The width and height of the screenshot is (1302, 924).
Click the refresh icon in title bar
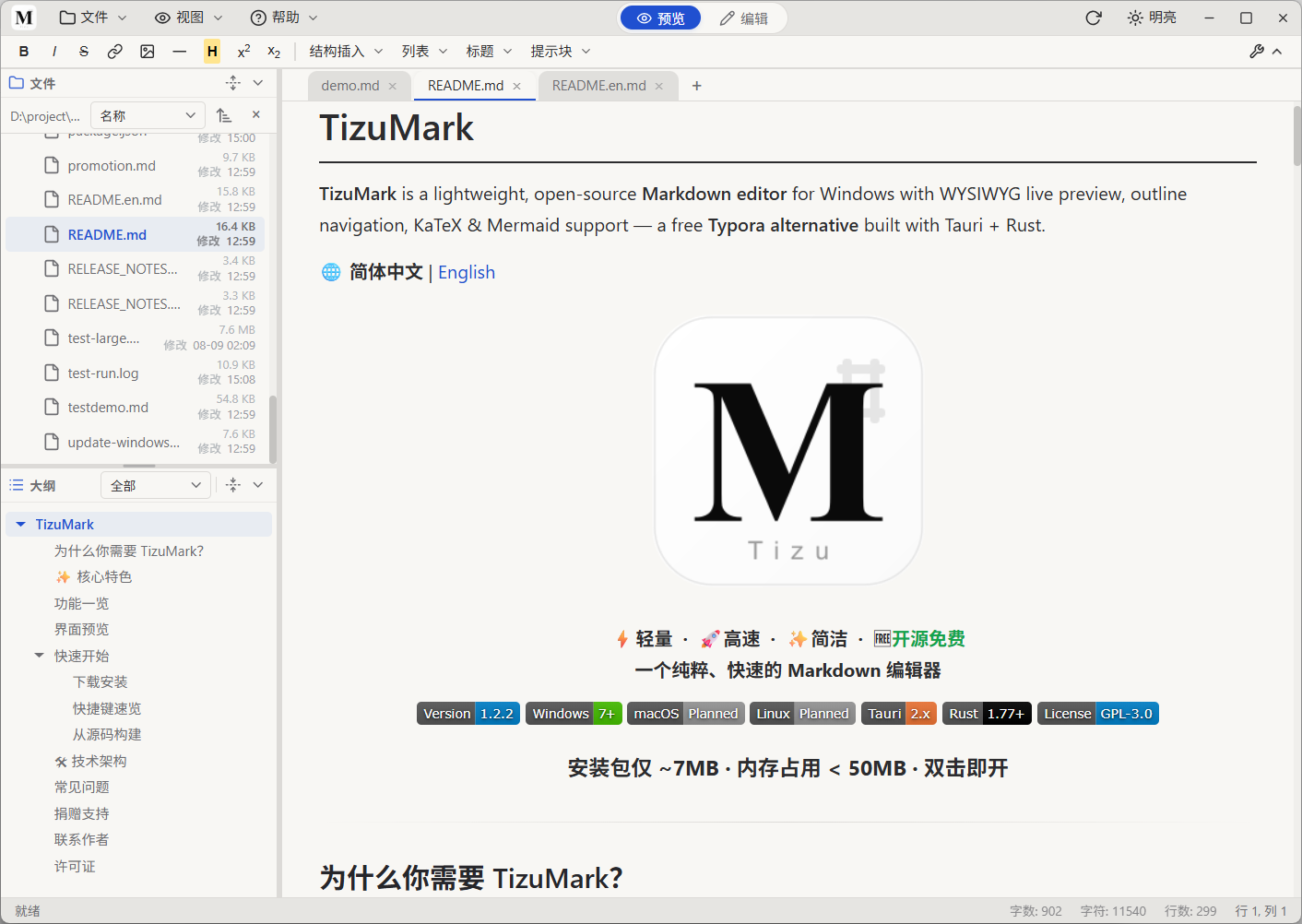[1094, 18]
